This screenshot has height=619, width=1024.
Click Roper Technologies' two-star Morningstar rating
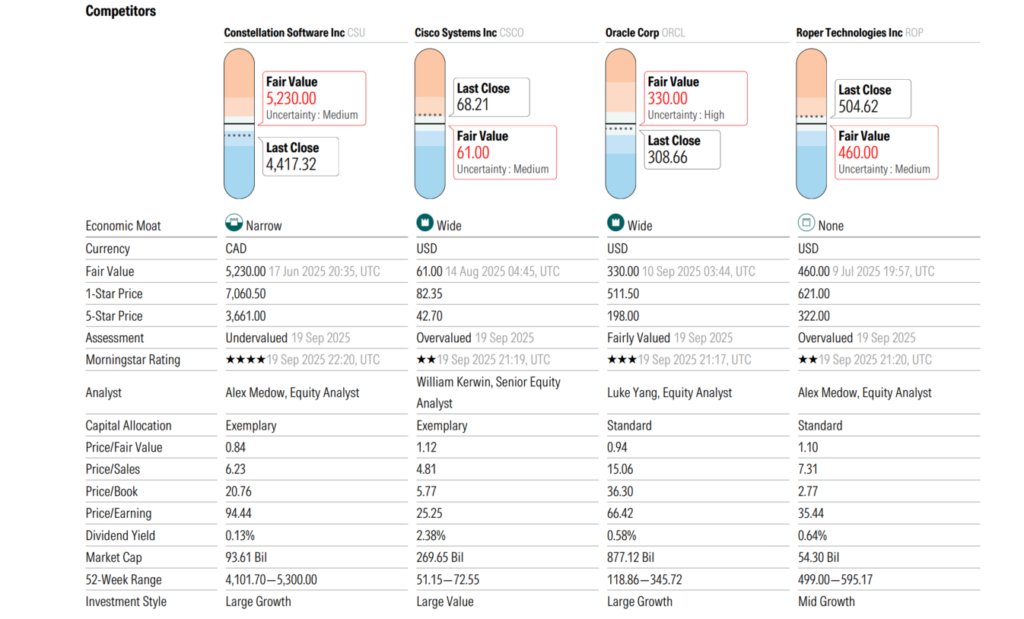(809, 360)
